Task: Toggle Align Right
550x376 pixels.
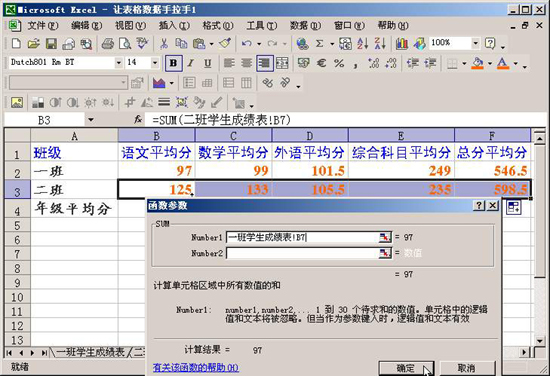Action: [x=264, y=63]
